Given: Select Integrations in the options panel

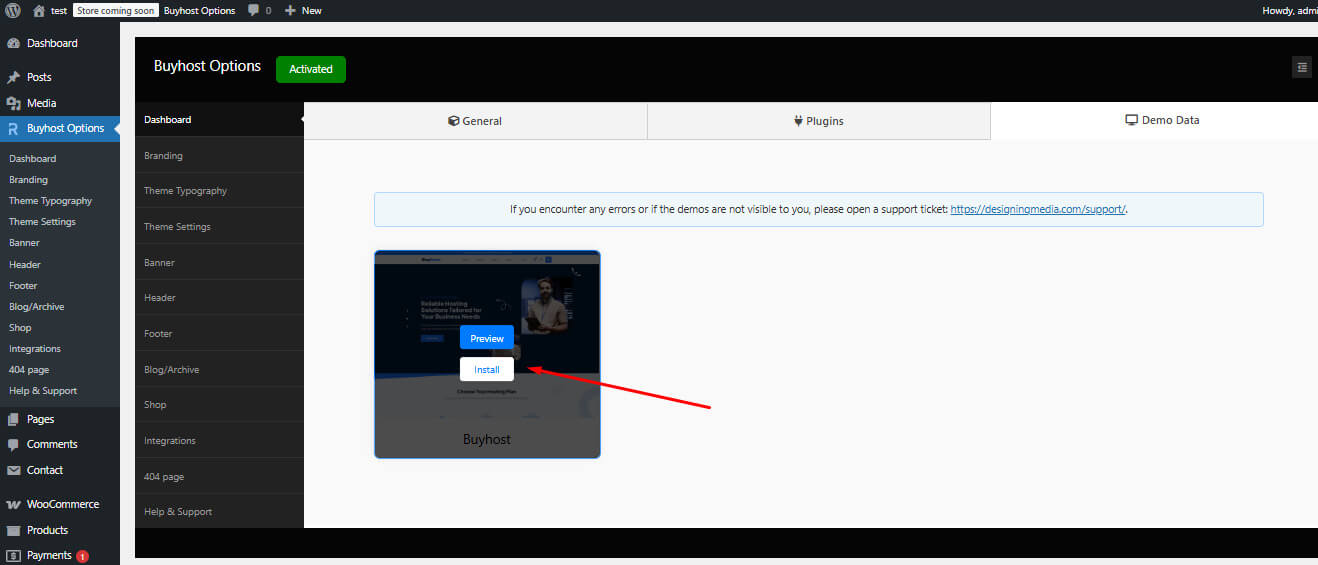Looking at the screenshot, I should pyautogui.click(x=219, y=440).
